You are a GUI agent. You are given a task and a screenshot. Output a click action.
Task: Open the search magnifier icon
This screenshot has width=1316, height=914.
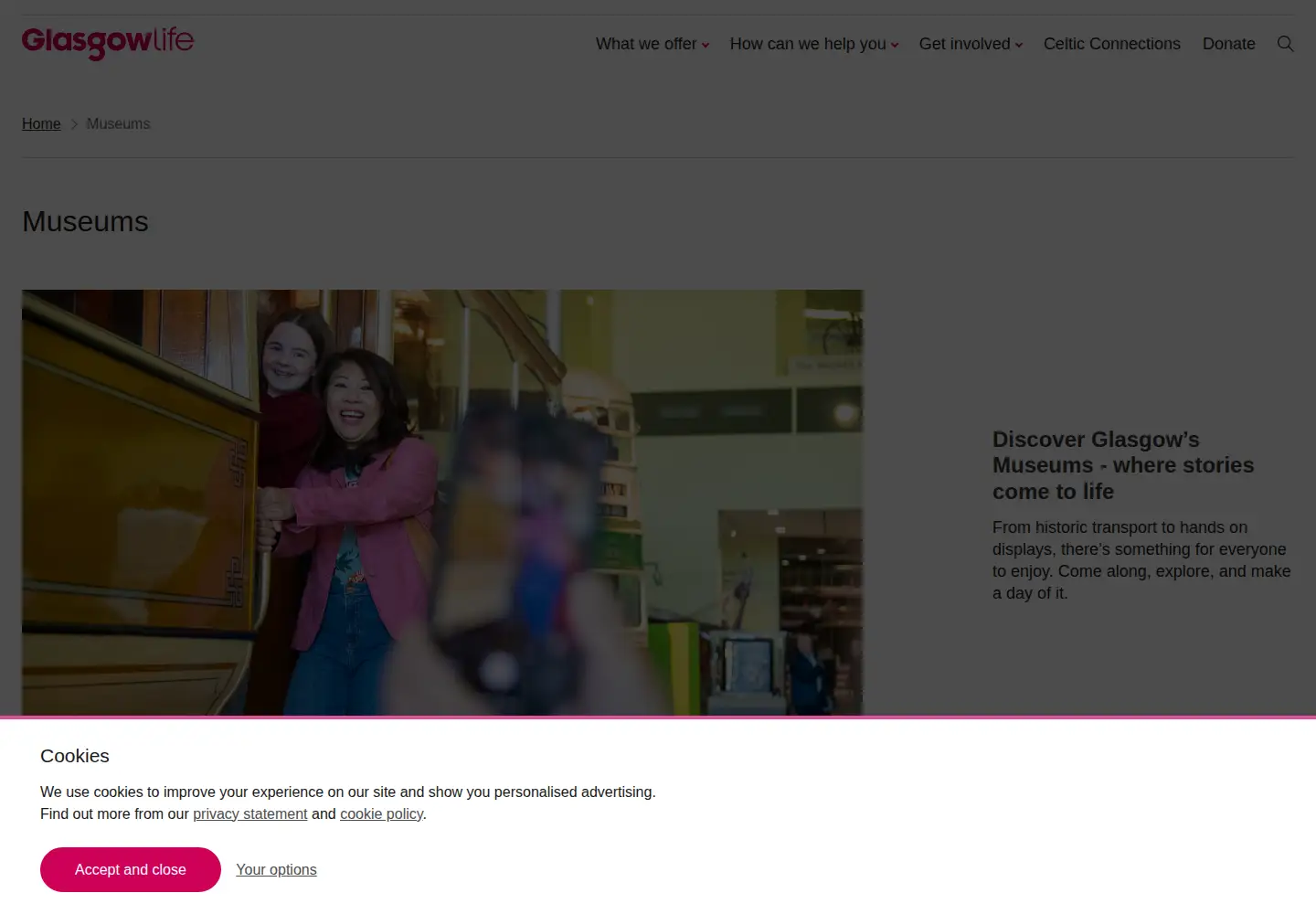(1285, 44)
